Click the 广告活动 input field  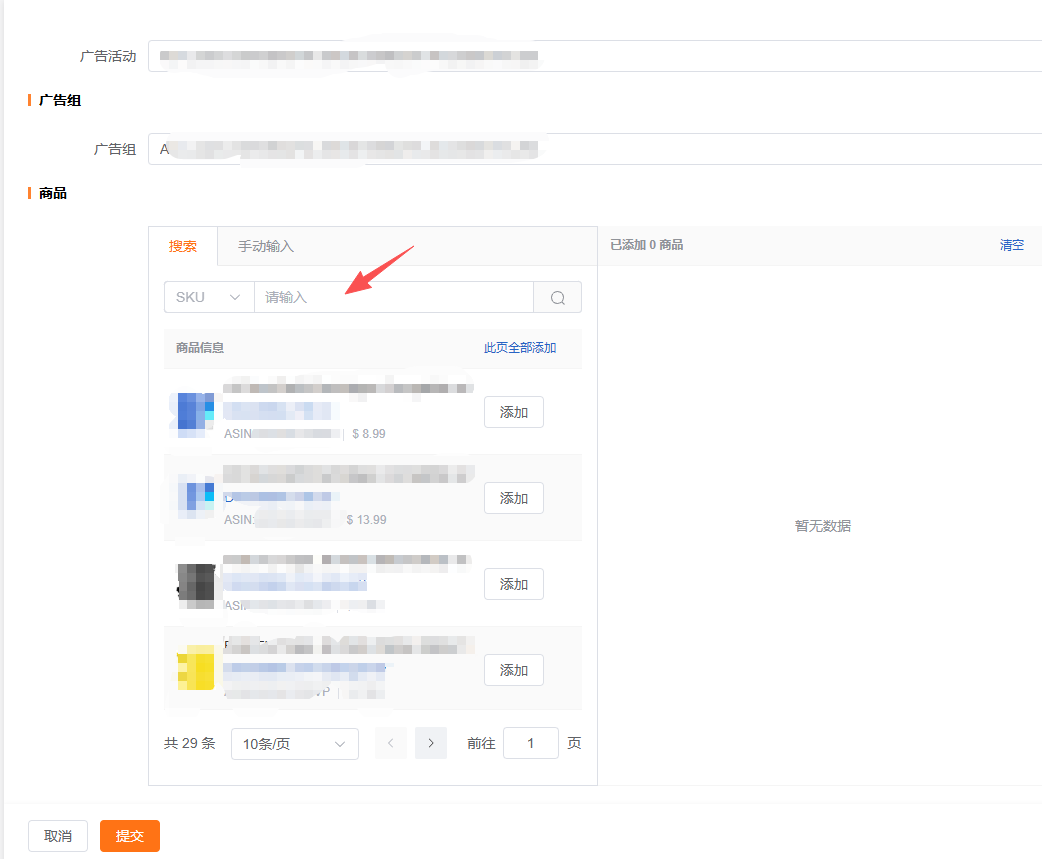(x=594, y=56)
